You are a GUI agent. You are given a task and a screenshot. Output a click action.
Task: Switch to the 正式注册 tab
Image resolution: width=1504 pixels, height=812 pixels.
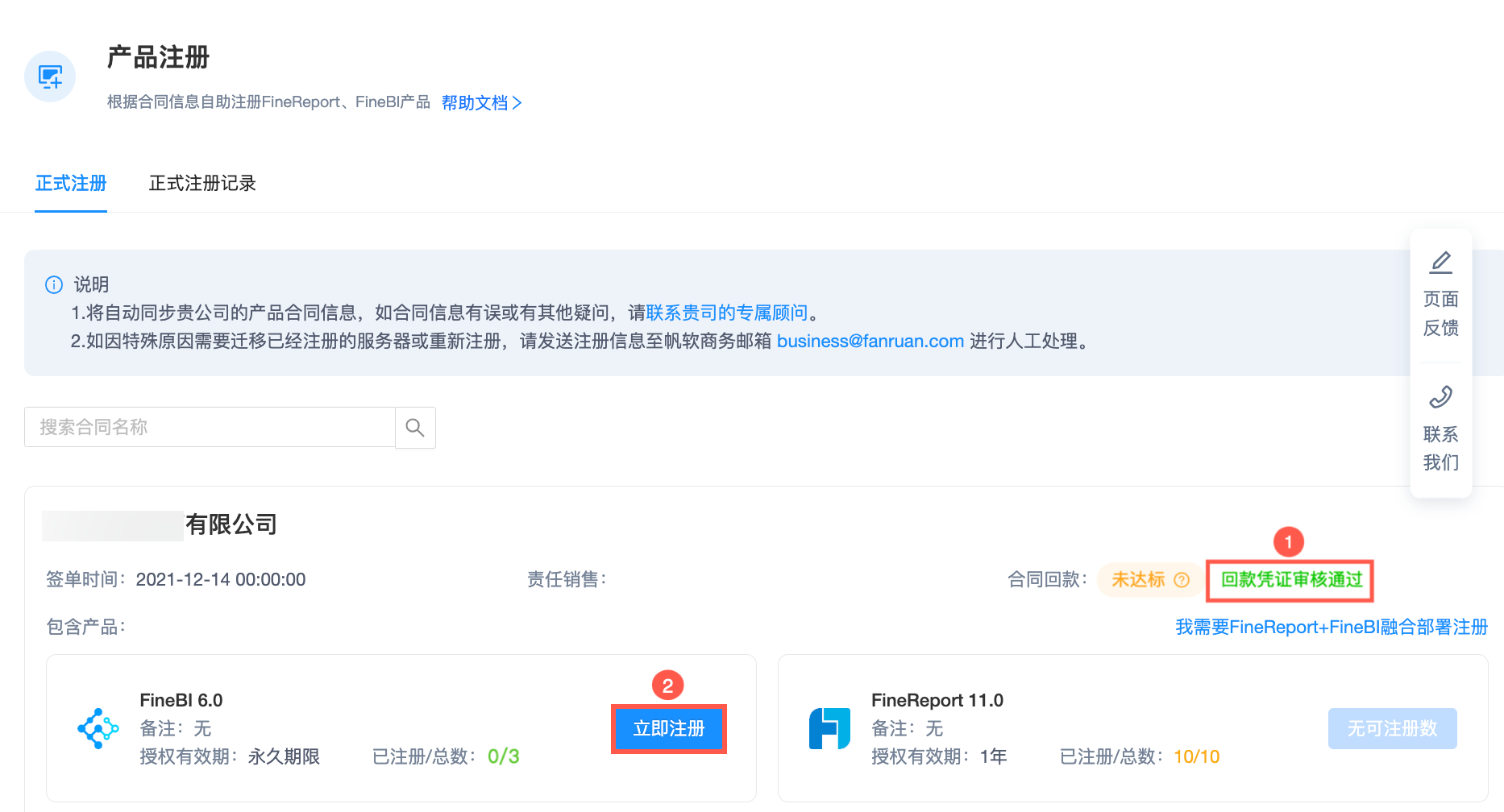(x=71, y=184)
